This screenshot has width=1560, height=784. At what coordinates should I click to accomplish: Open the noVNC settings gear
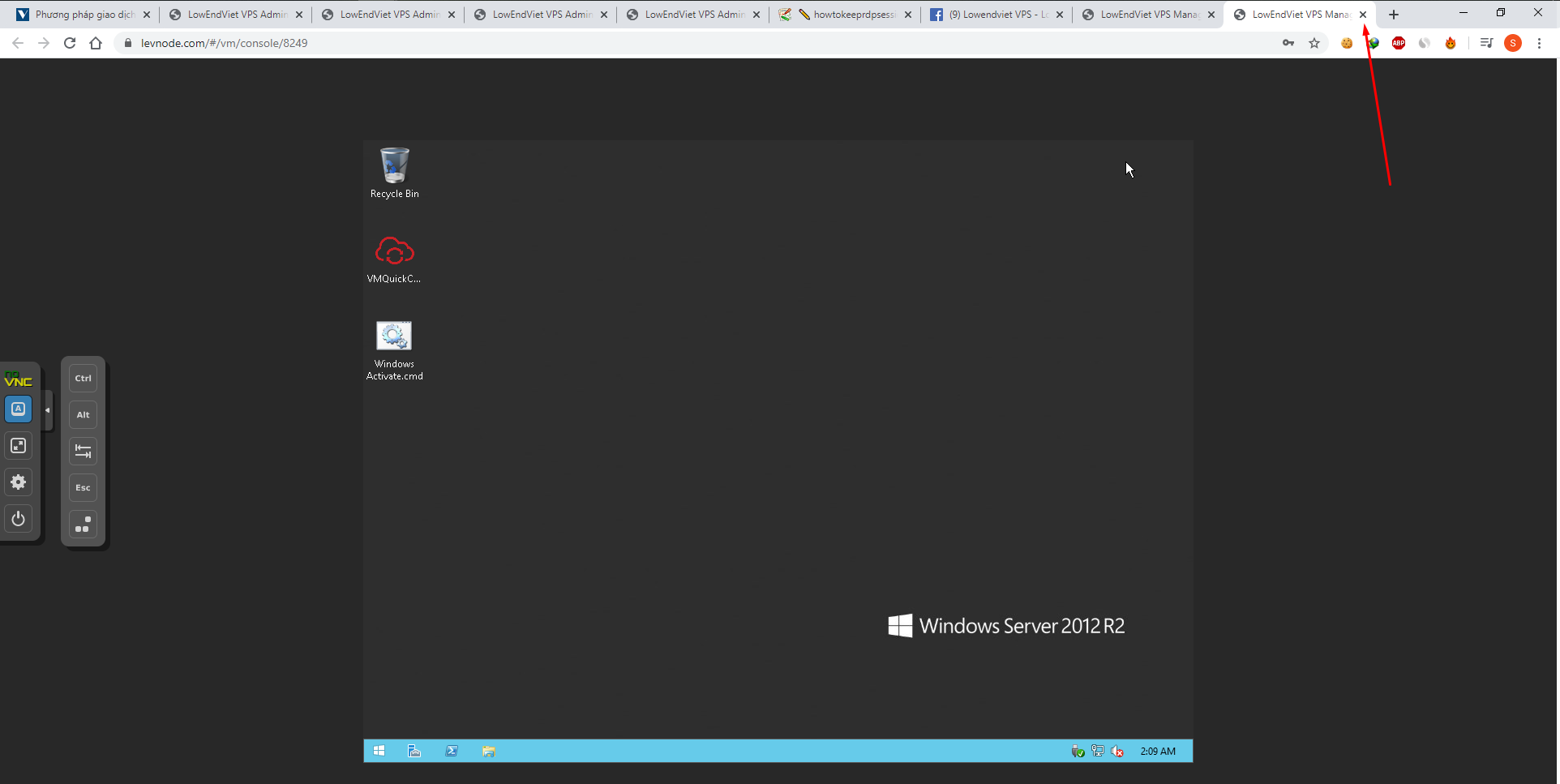pos(18,482)
